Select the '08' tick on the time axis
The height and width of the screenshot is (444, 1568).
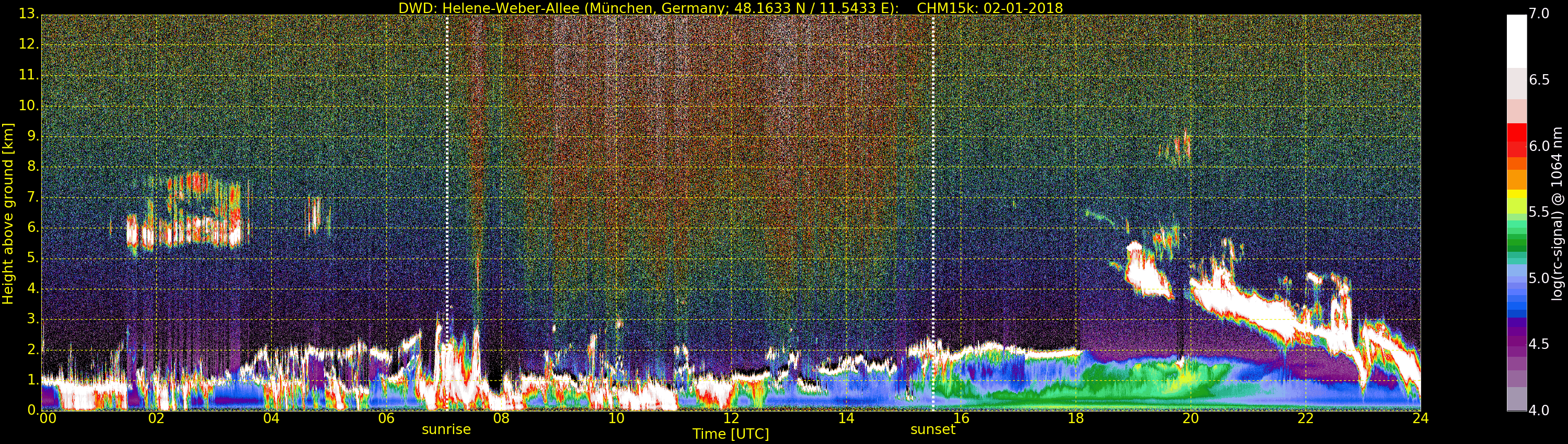click(501, 418)
